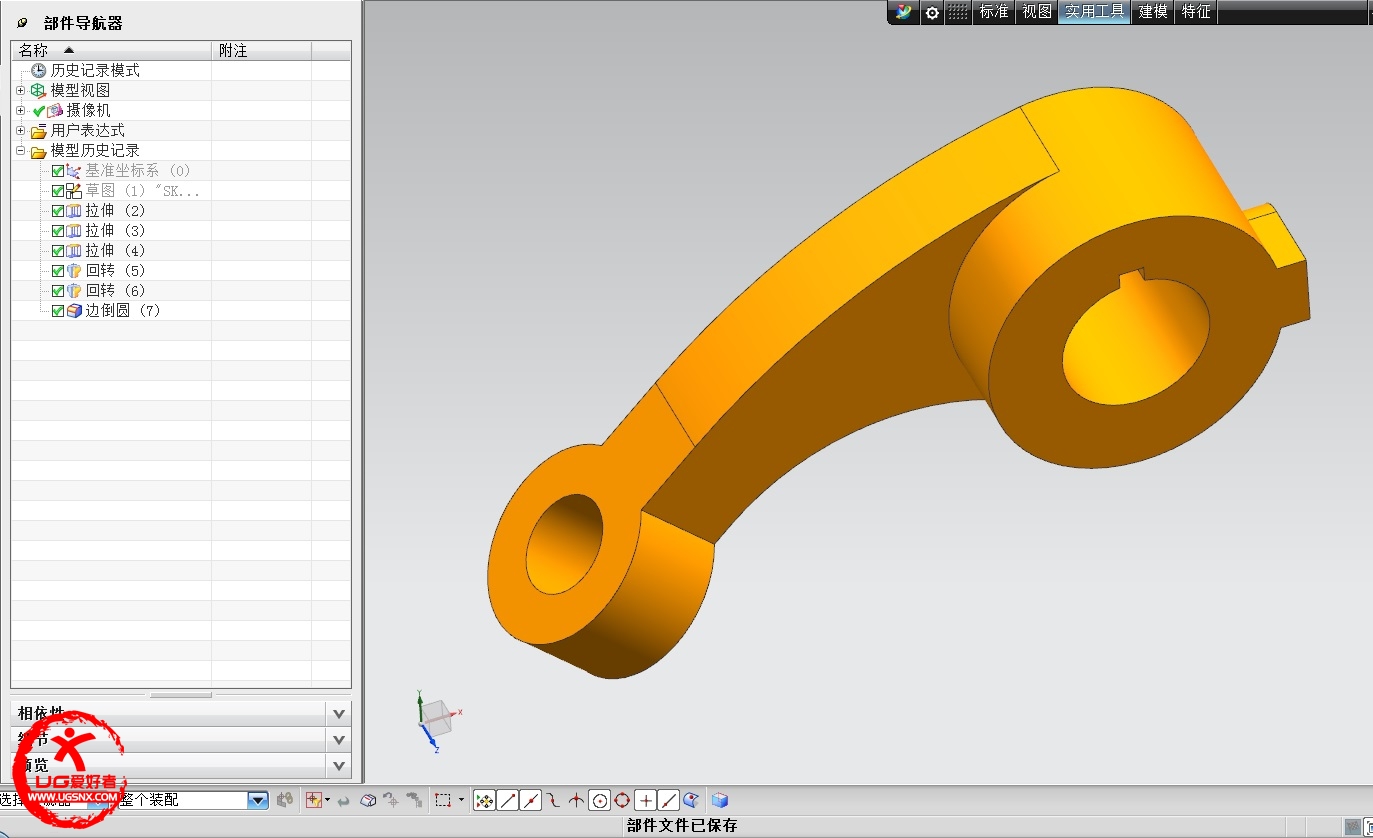Toggle the end point snap icon

point(508,800)
